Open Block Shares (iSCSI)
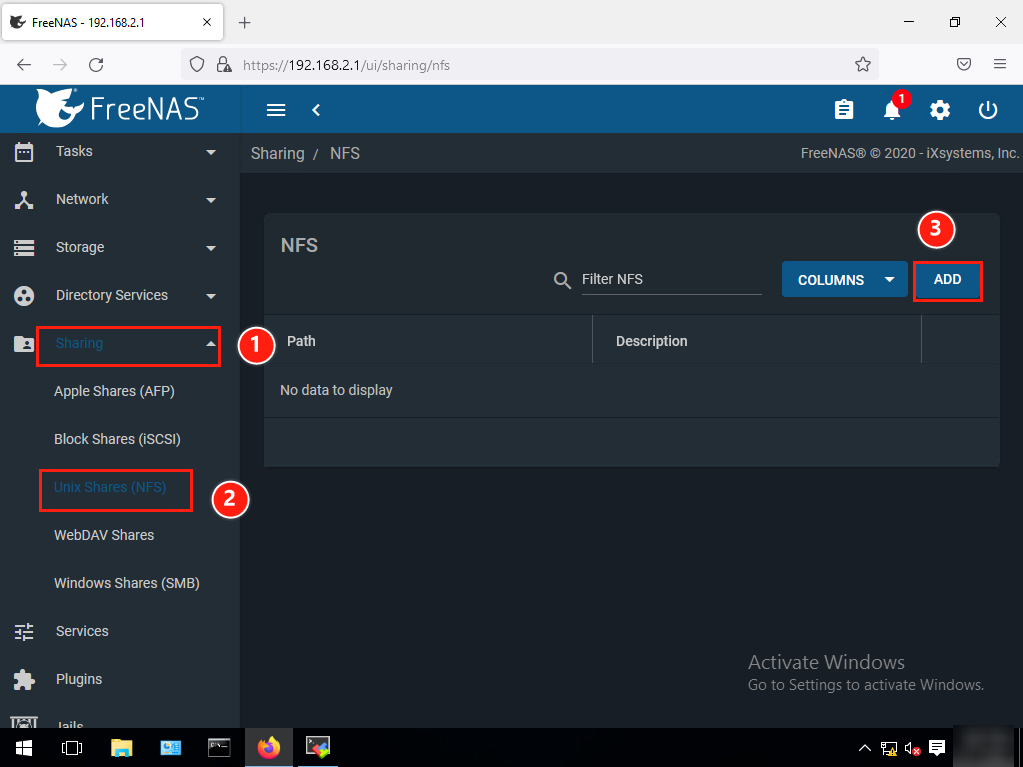The image size is (1023, 767). click(x=117, y=439)
